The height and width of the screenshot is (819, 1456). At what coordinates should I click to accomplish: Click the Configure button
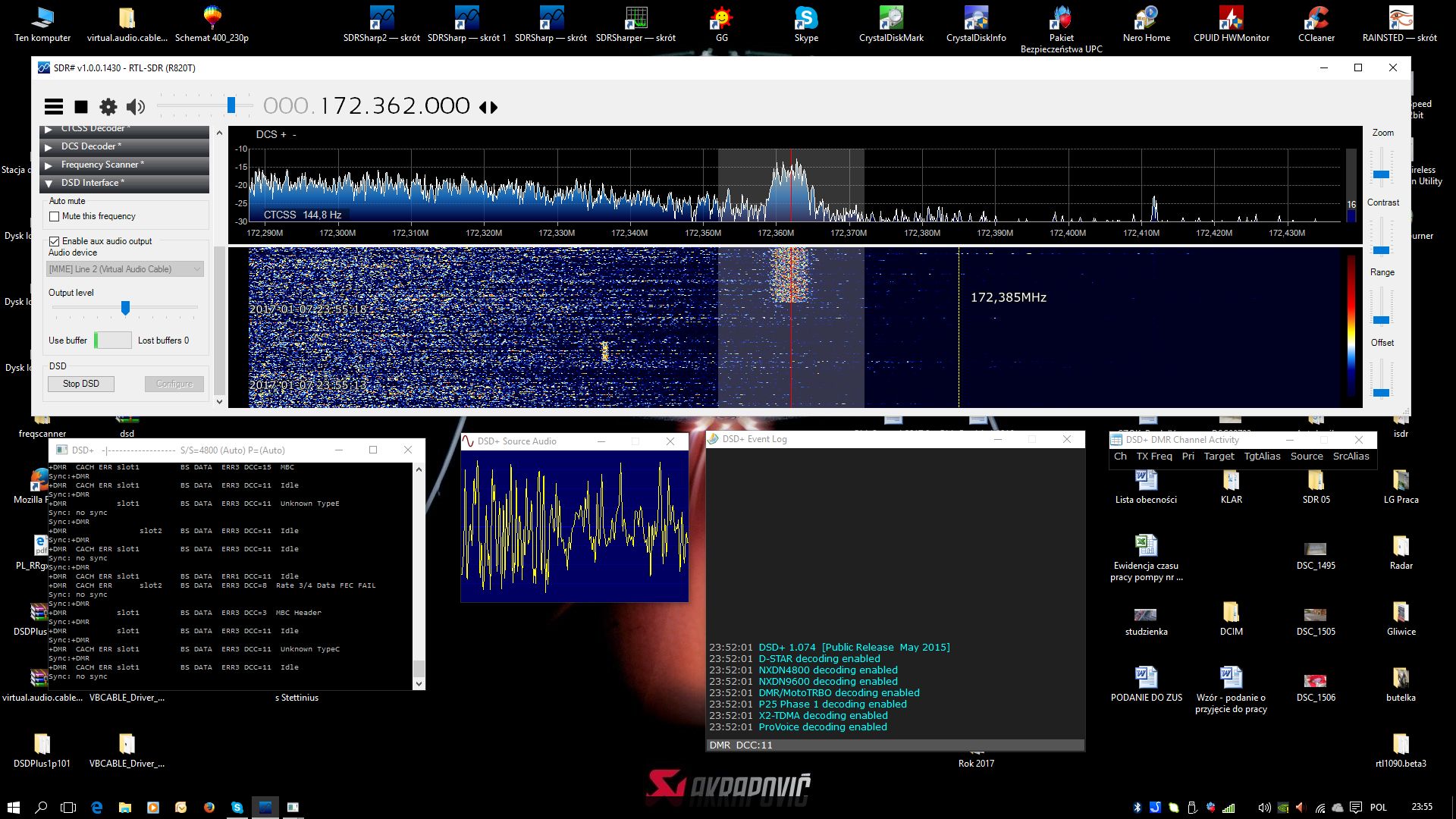174,384
